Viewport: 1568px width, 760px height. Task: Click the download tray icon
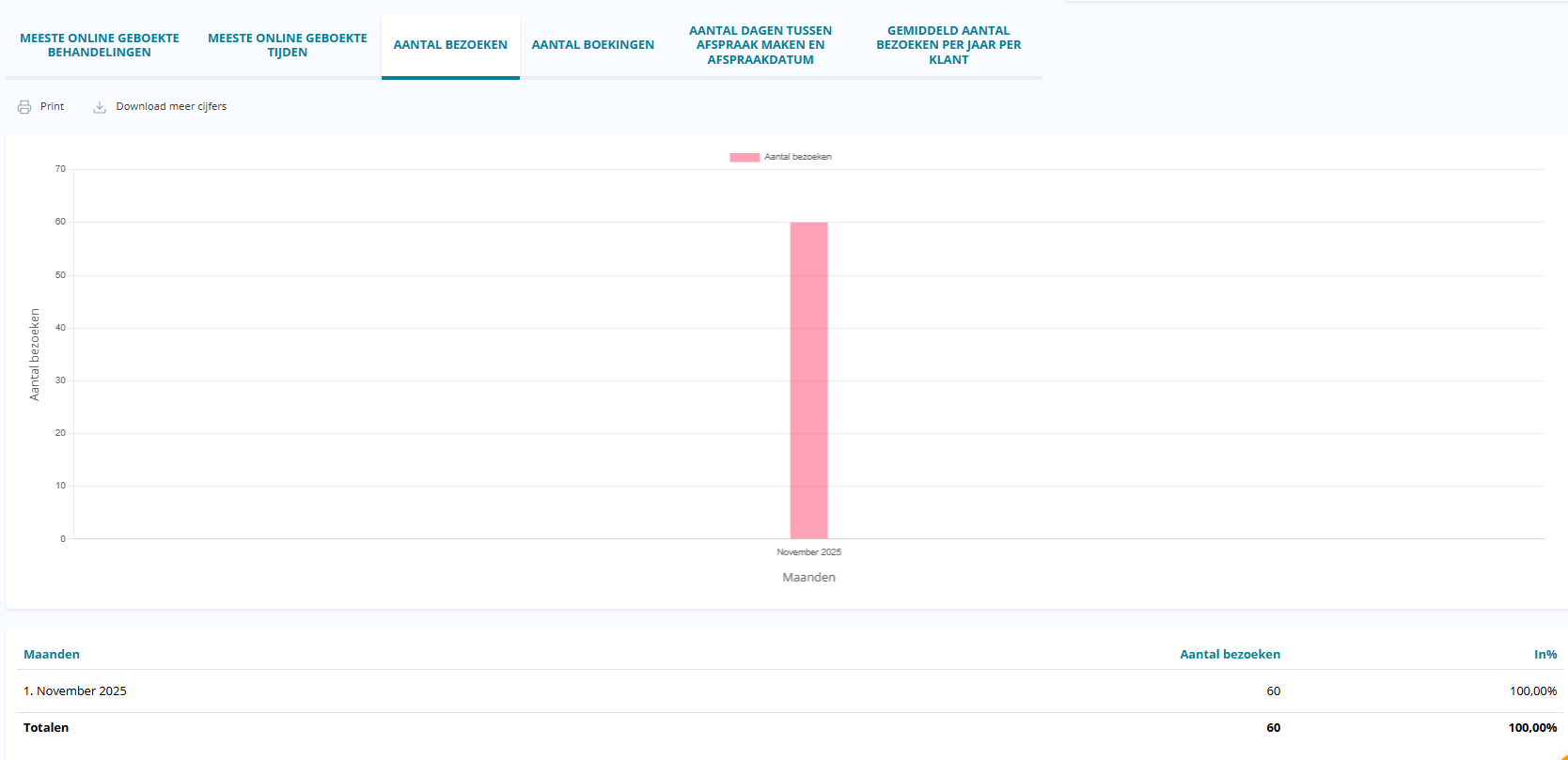point(100,107)
